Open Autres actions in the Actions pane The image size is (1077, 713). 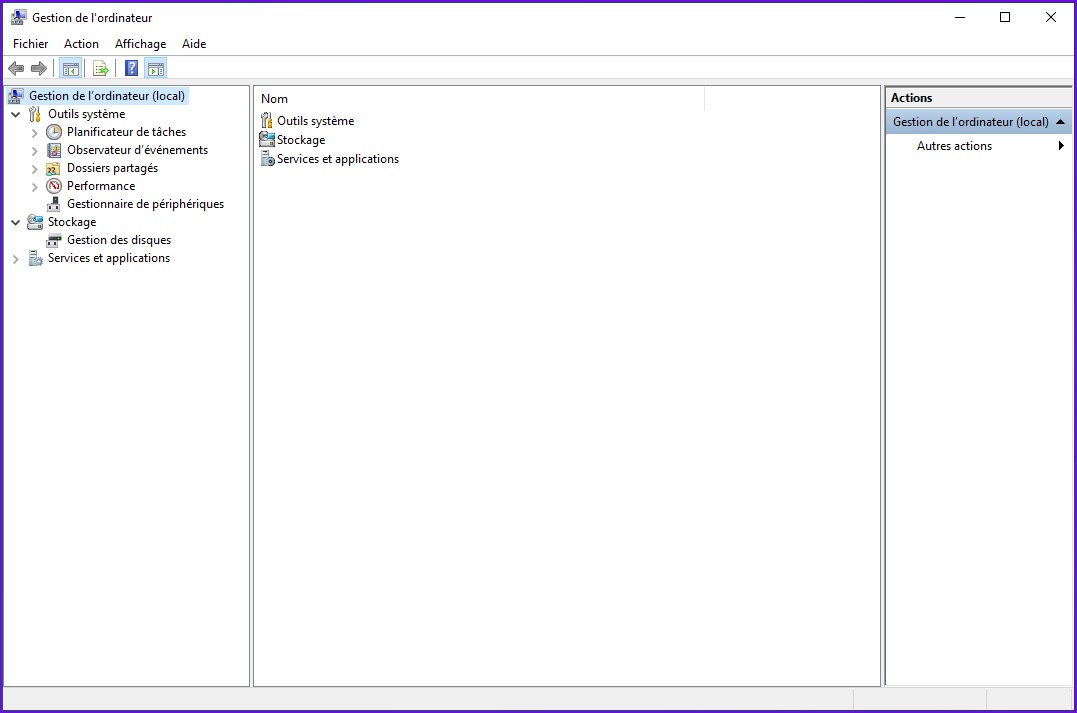point(954,146)
